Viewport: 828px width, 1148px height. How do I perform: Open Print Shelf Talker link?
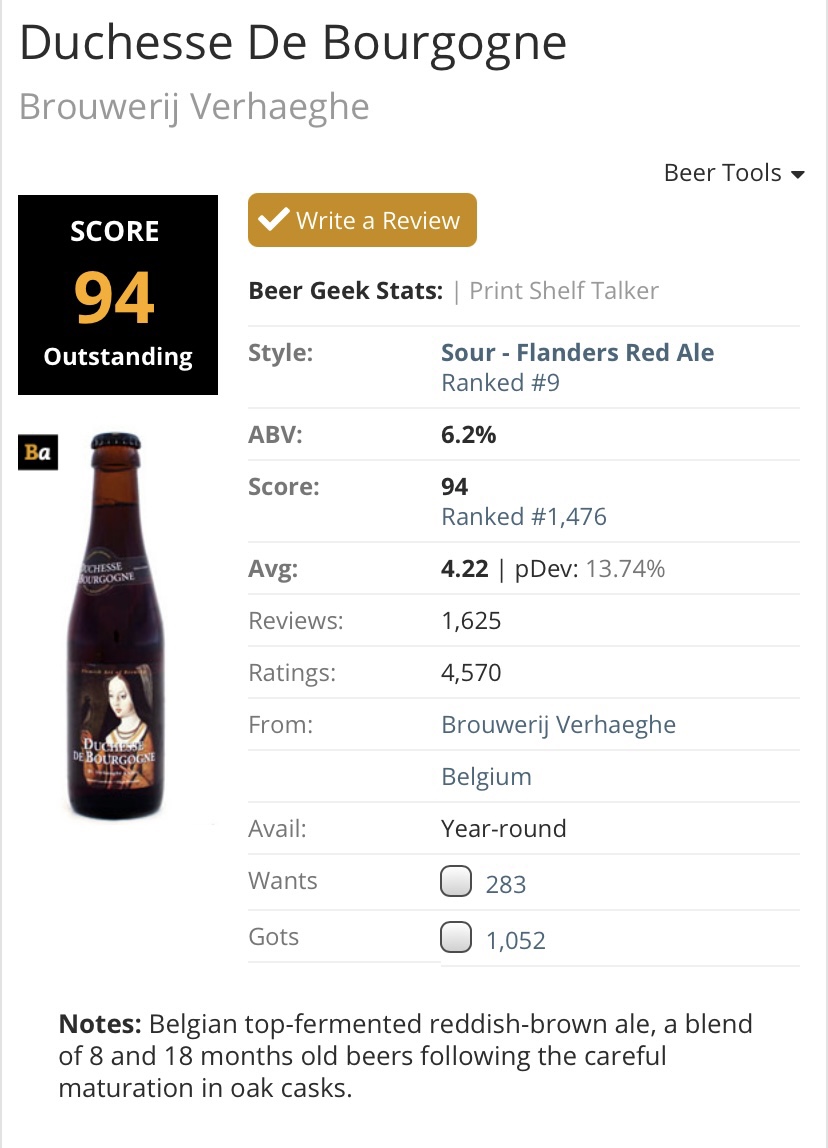(x=564, y=291)
